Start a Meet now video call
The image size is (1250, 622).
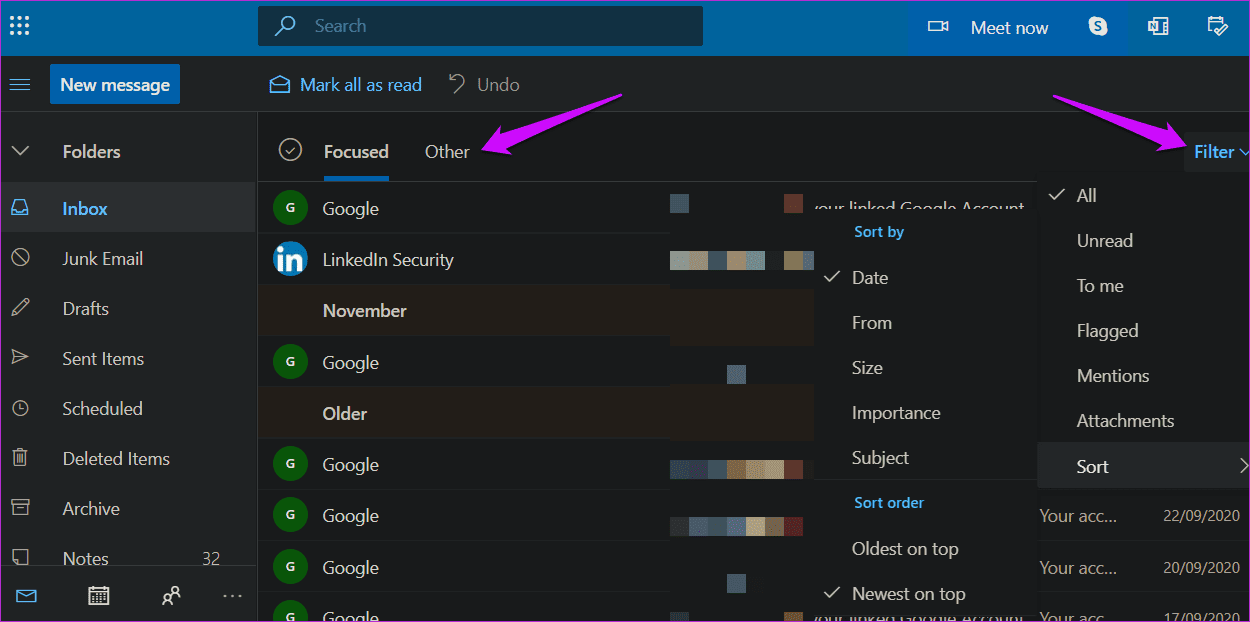988,27
